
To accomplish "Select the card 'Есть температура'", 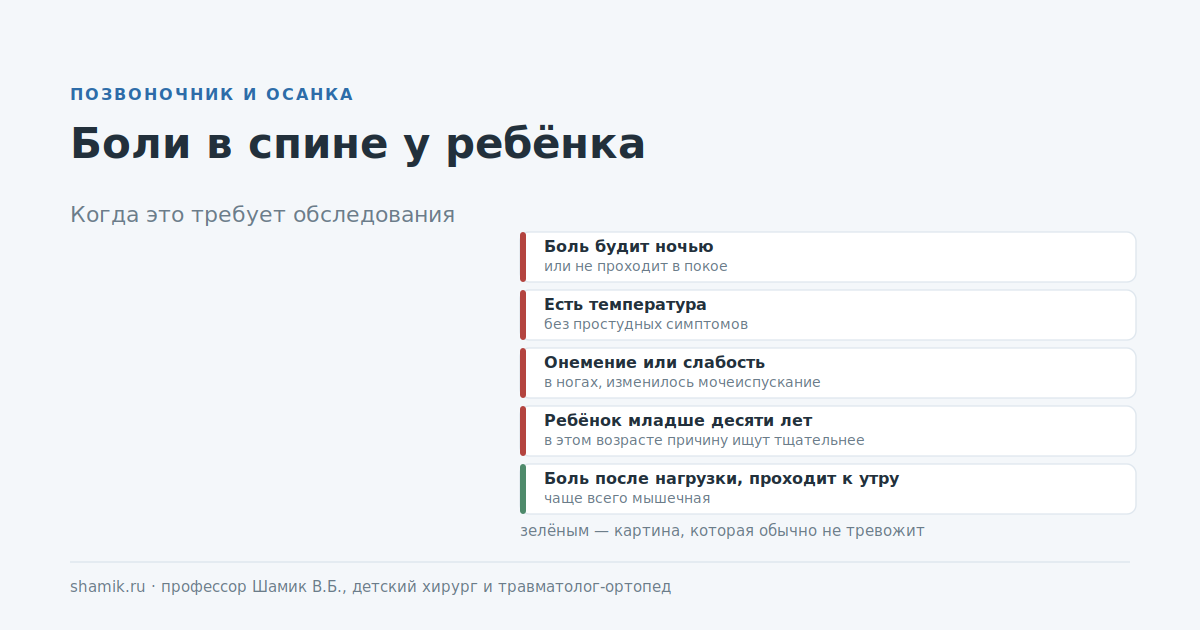I will pyautogui.click(x=828, y=315).
